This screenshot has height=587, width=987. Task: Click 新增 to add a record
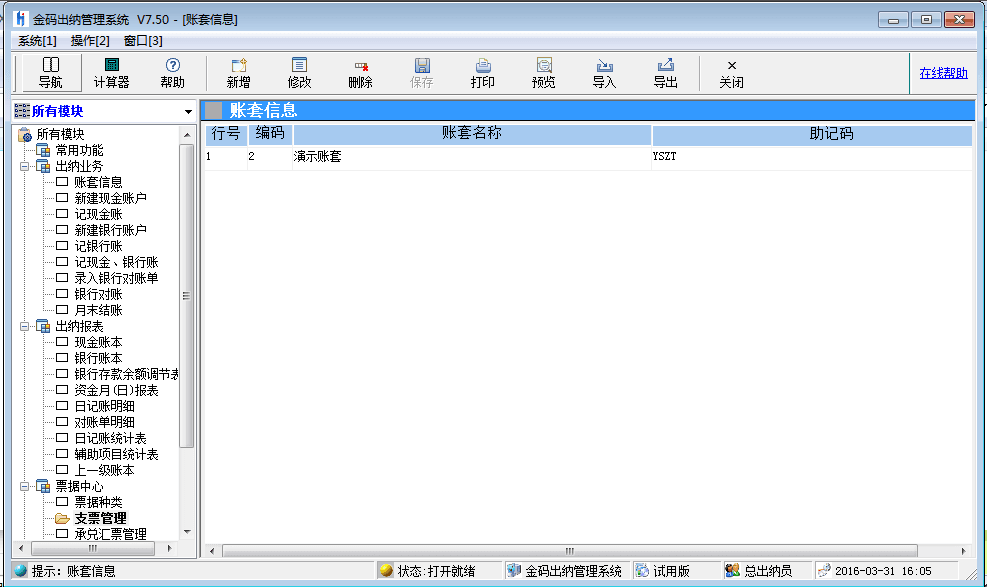[239, 72]
